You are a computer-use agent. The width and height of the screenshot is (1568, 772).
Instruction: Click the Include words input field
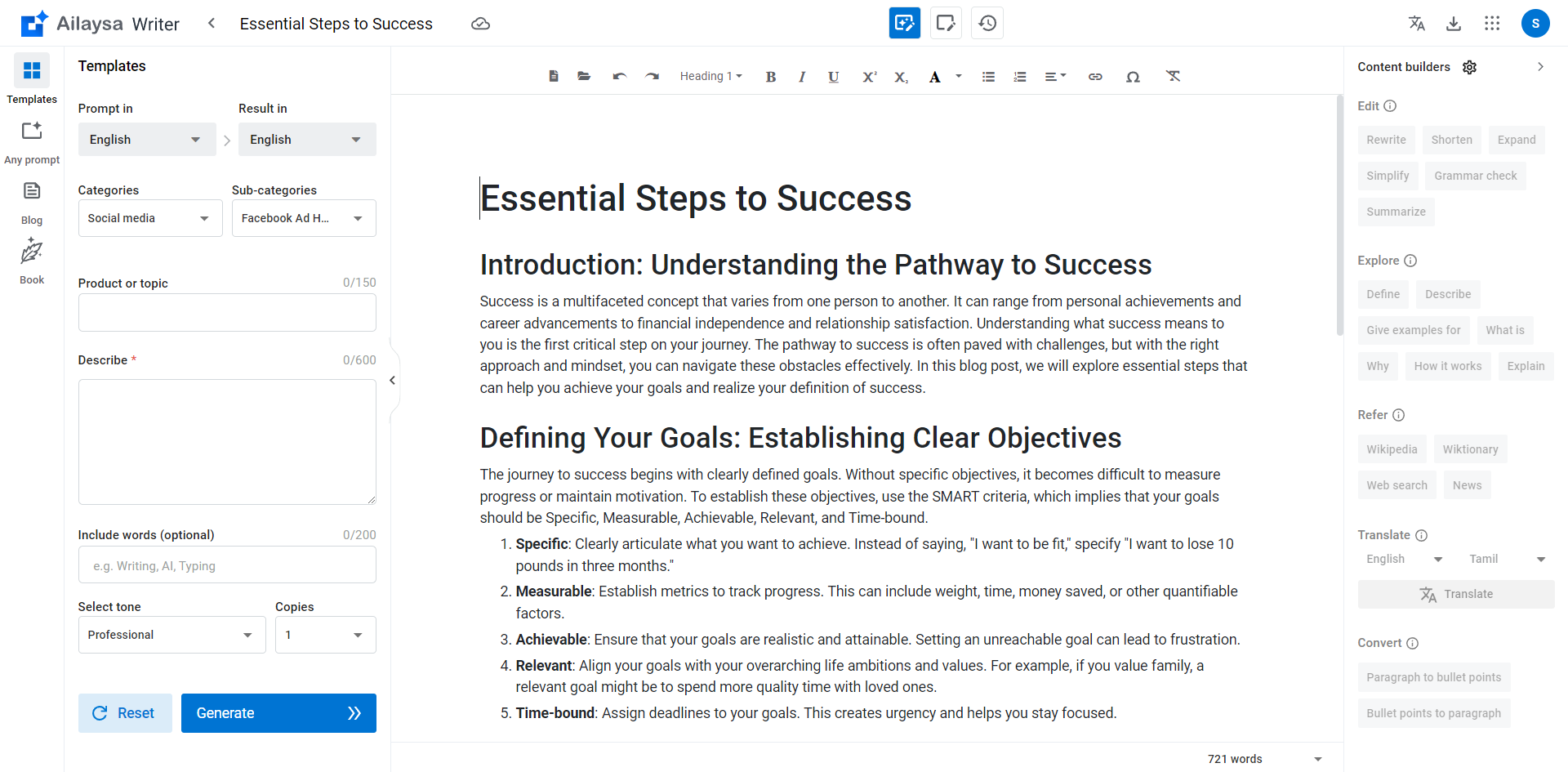tap(227, 565)
